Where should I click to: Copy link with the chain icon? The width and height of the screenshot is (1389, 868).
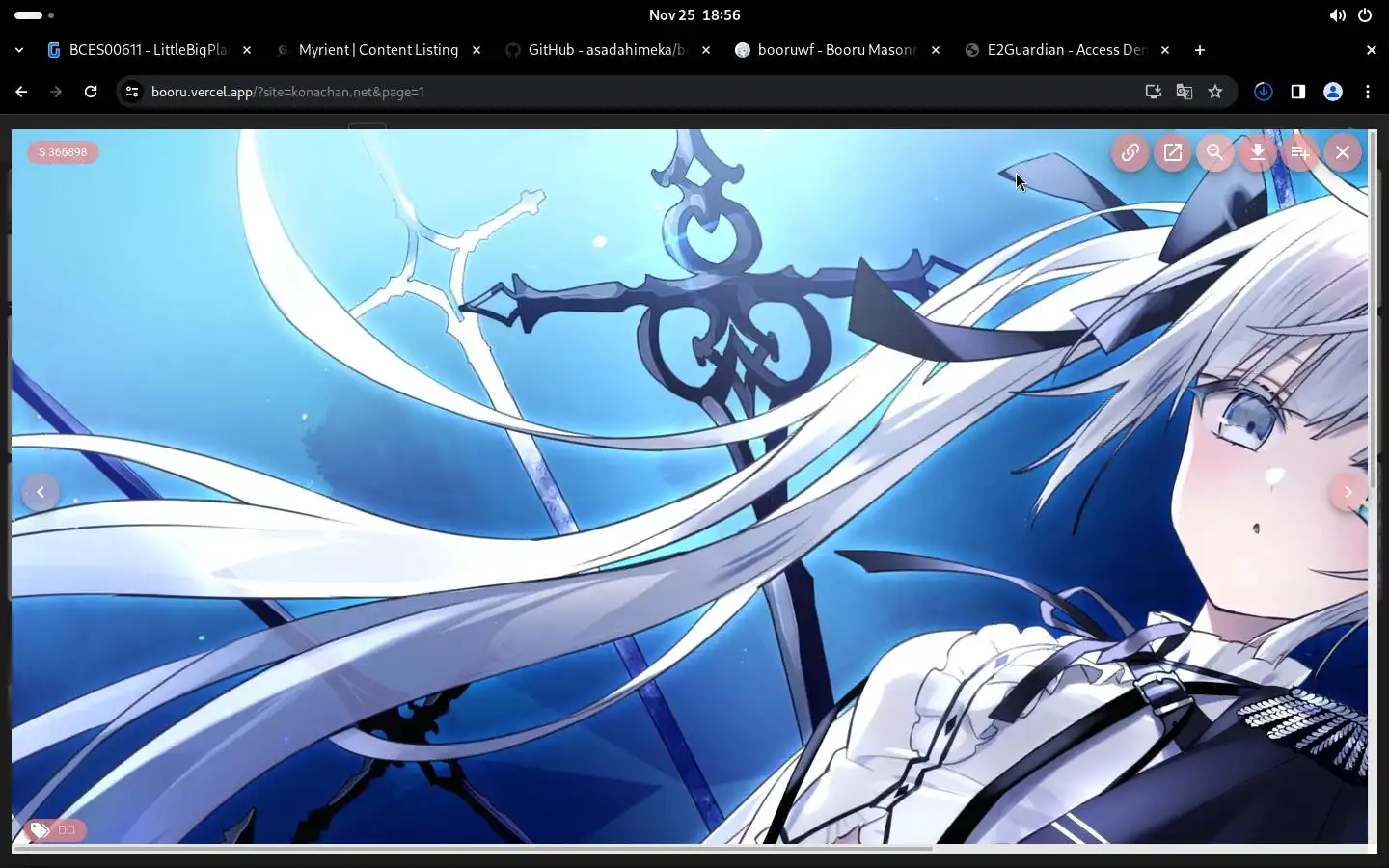point(1130,152)
